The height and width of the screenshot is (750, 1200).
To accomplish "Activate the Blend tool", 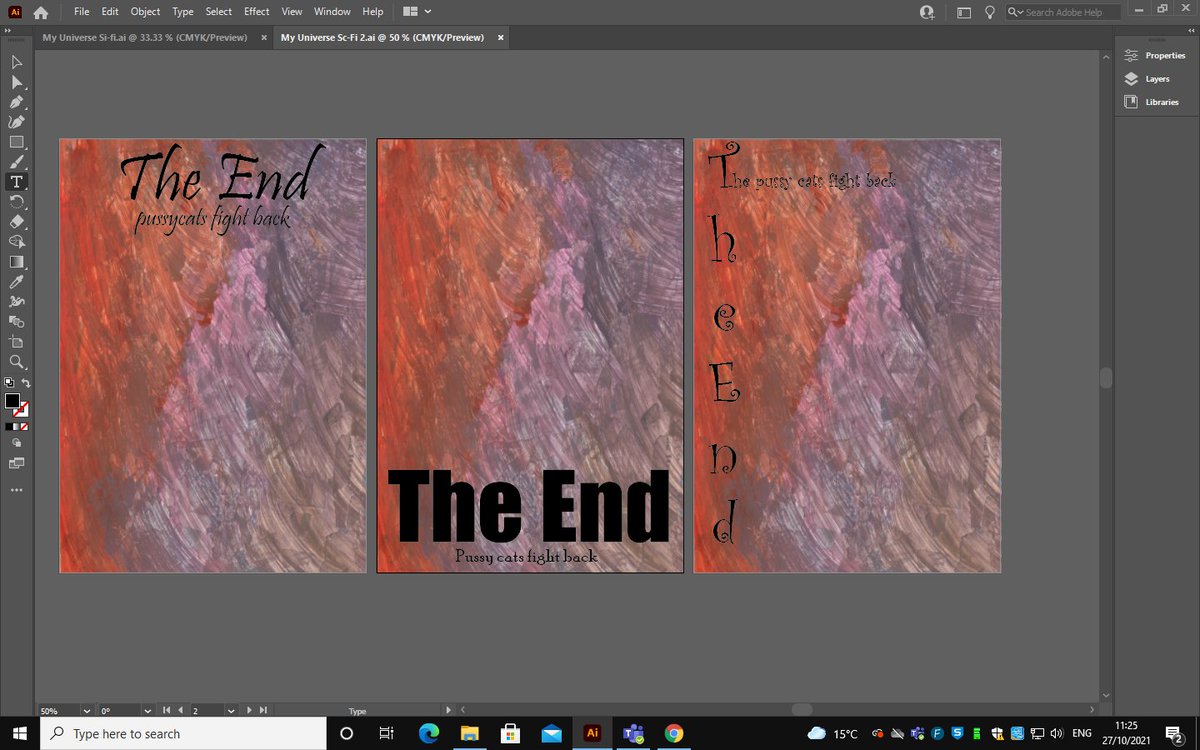I will point(16,322).
